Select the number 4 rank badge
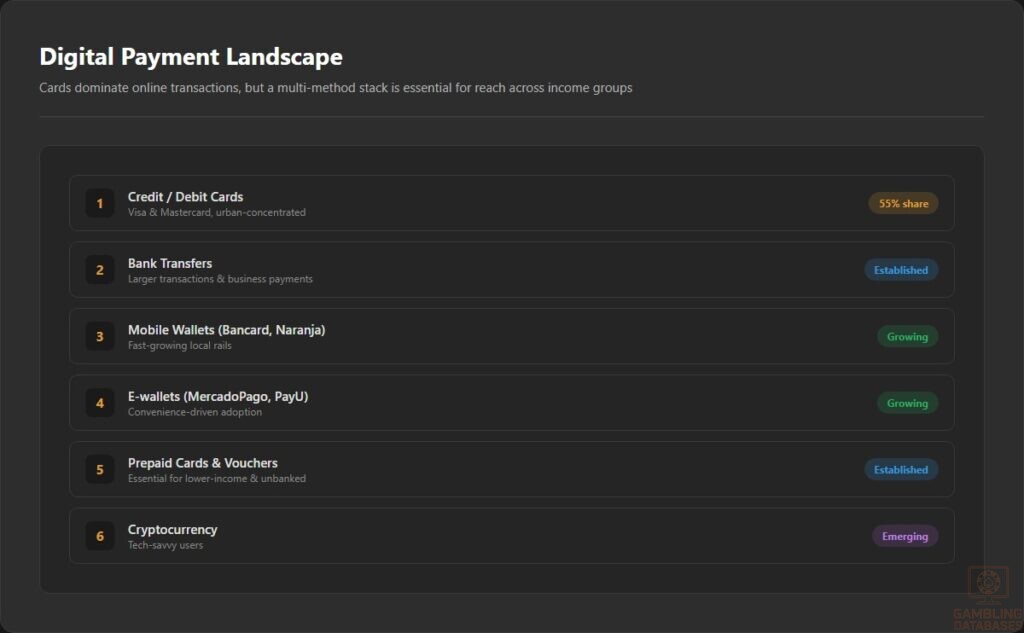Screen dimensions: 1024x633 [x=100, y=403]
